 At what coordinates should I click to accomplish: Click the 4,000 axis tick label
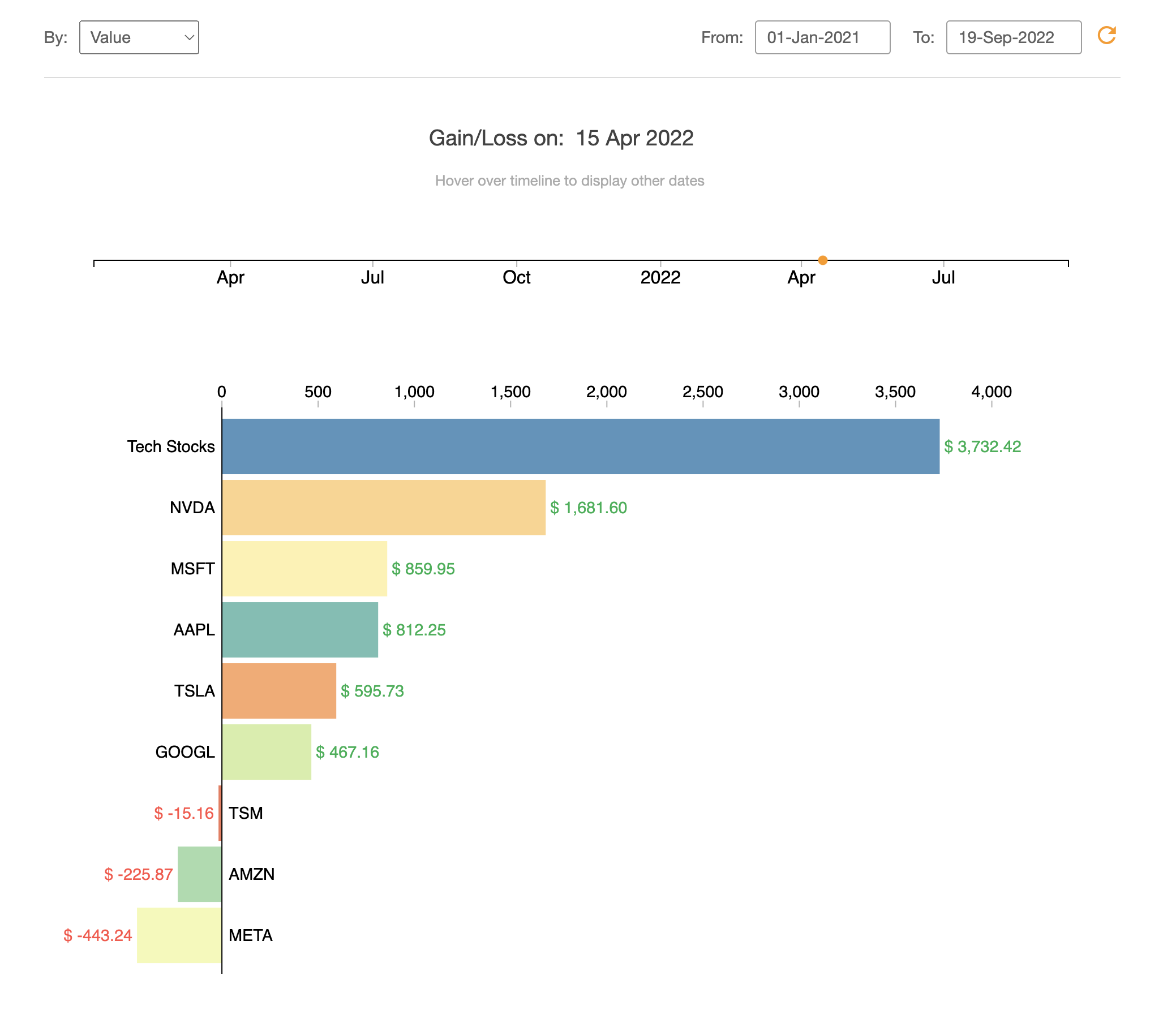991,392
